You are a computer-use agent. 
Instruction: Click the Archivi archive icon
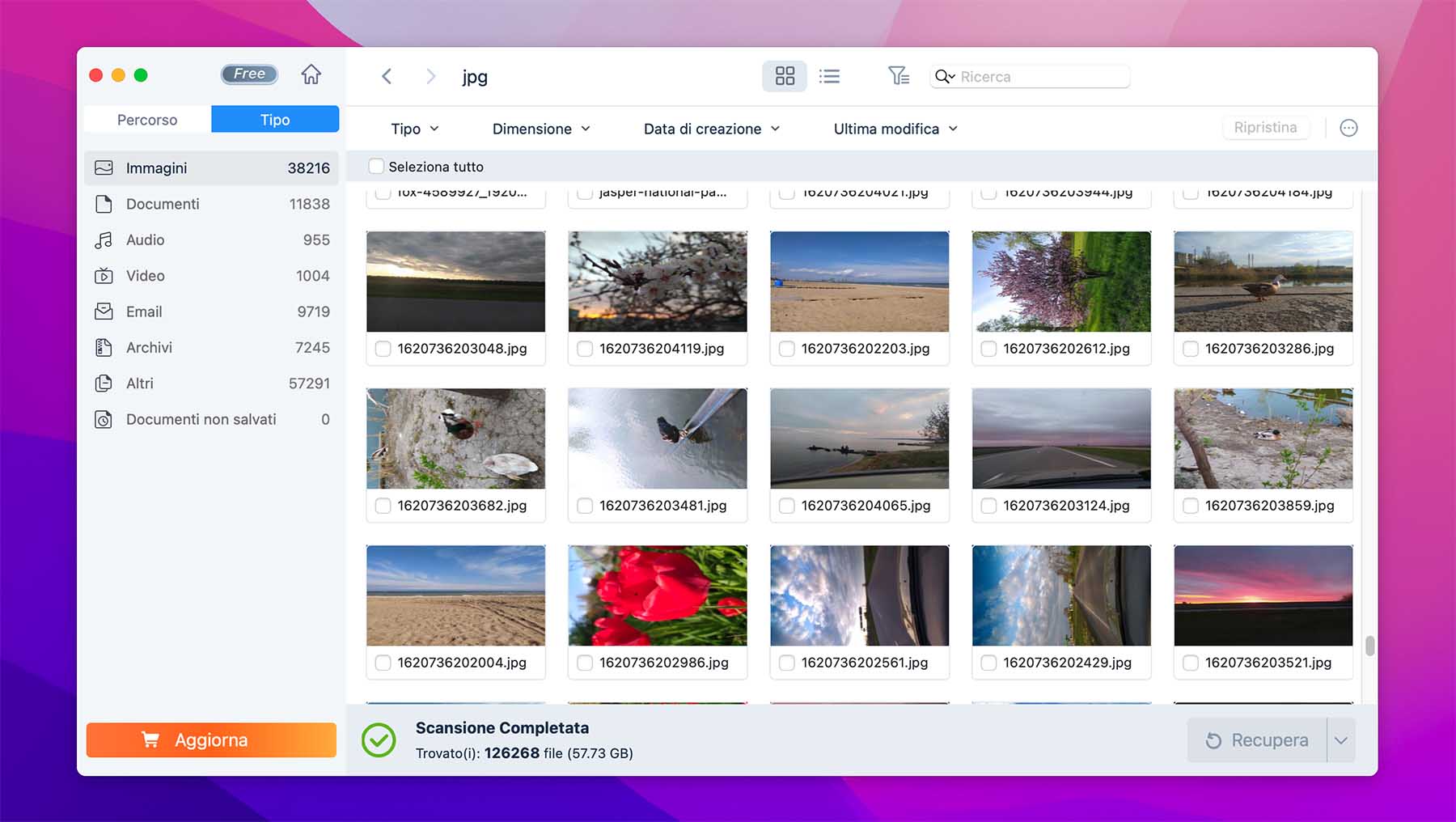tap(104, 348)
